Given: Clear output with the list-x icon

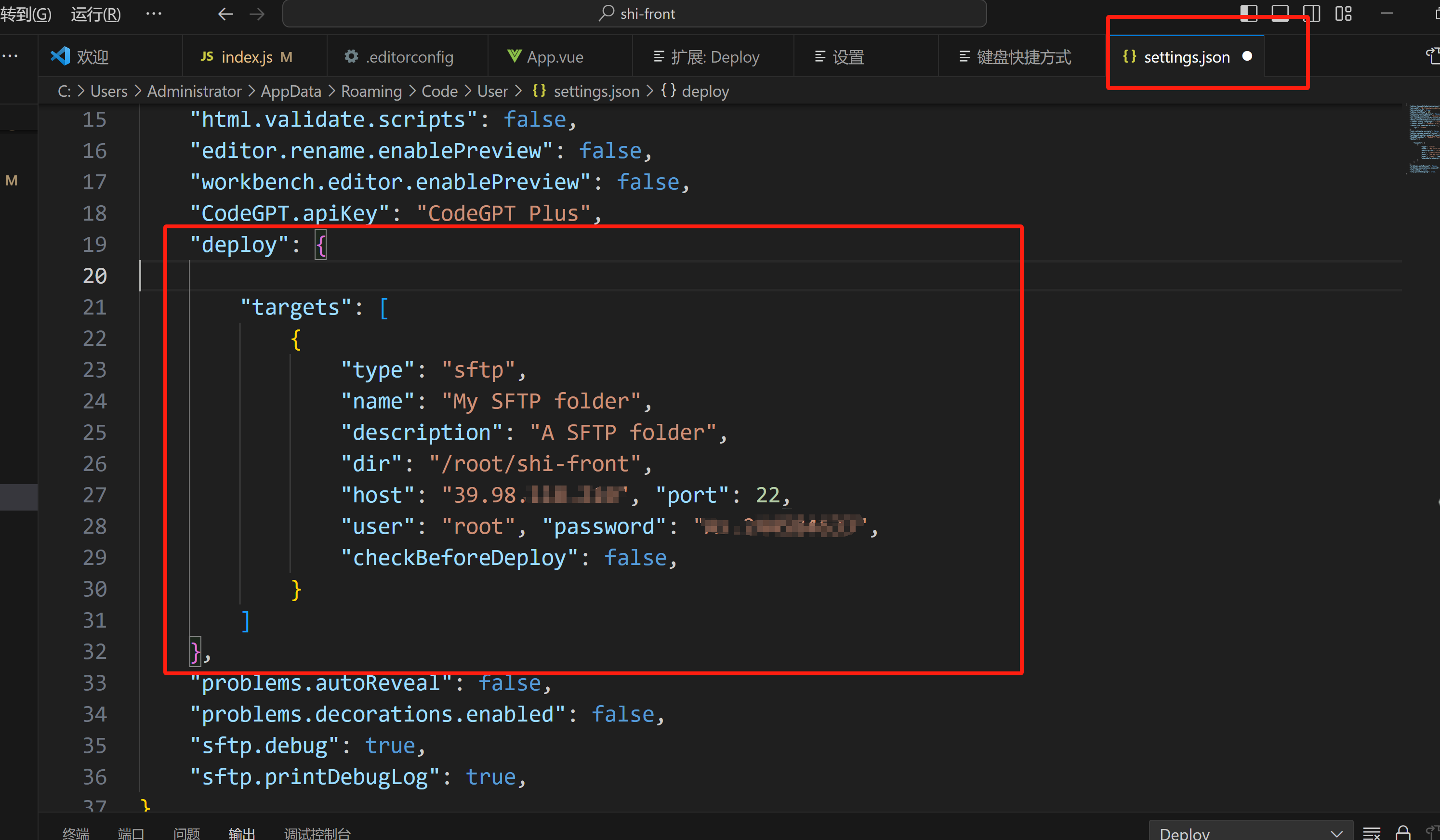Looking at the screenshot, I should (x=1372, y=833).
